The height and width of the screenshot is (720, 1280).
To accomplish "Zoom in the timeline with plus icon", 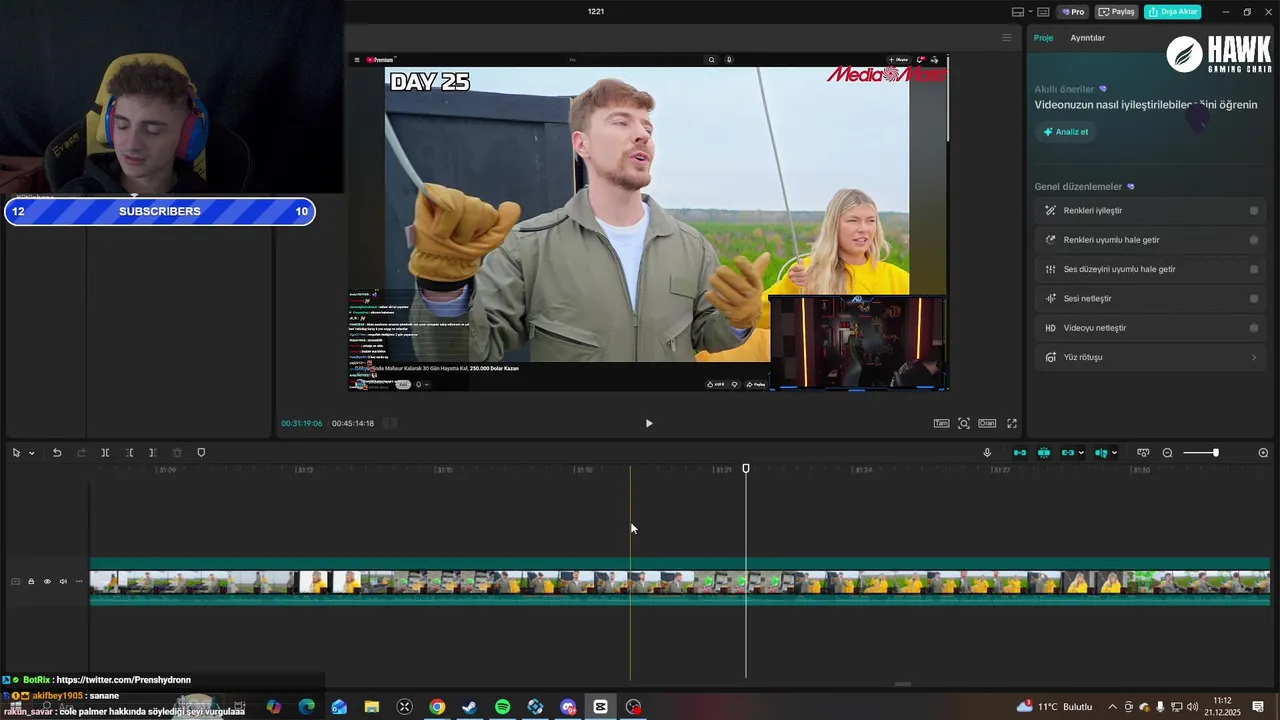I will 1263,453.
